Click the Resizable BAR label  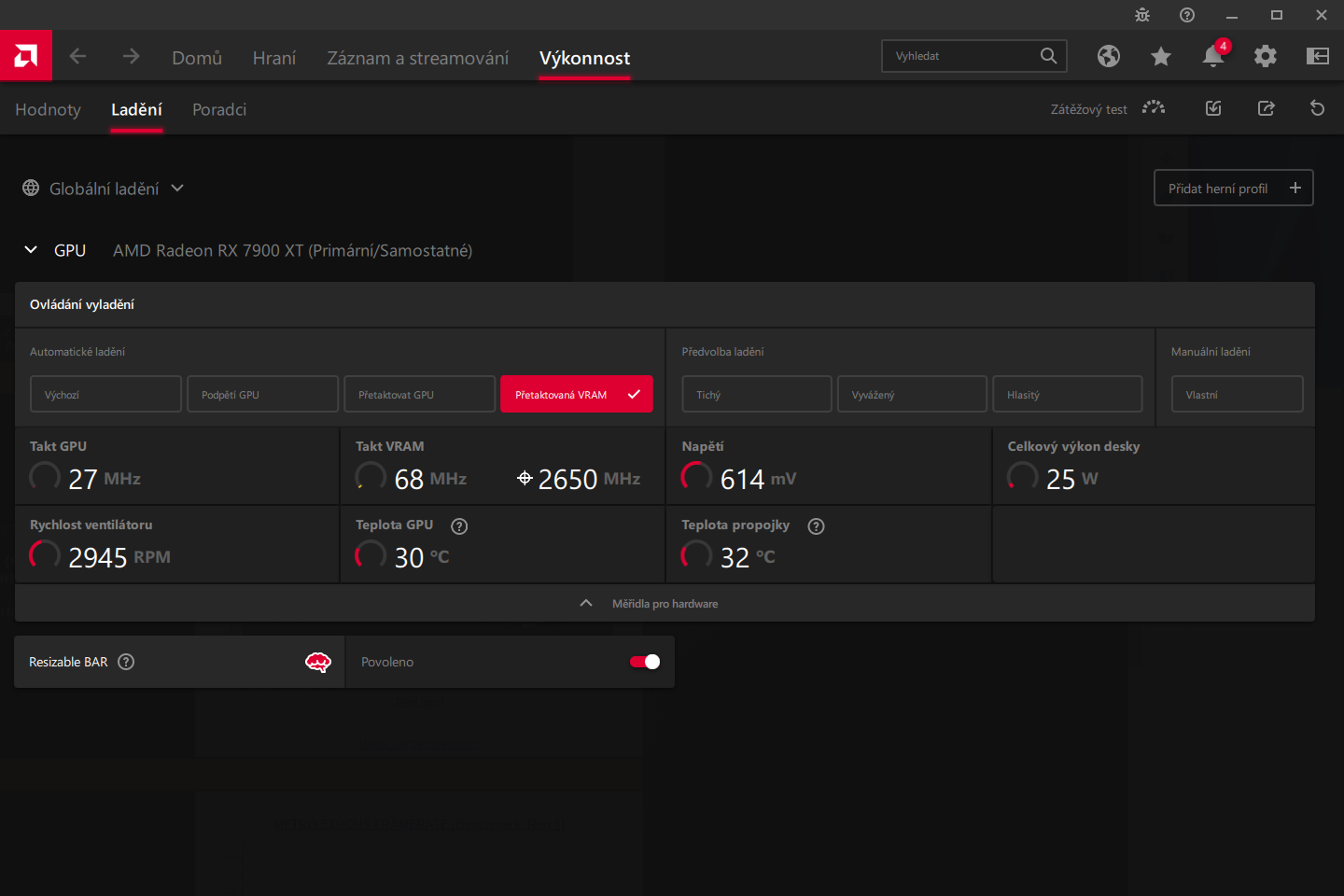click(68, 662)
